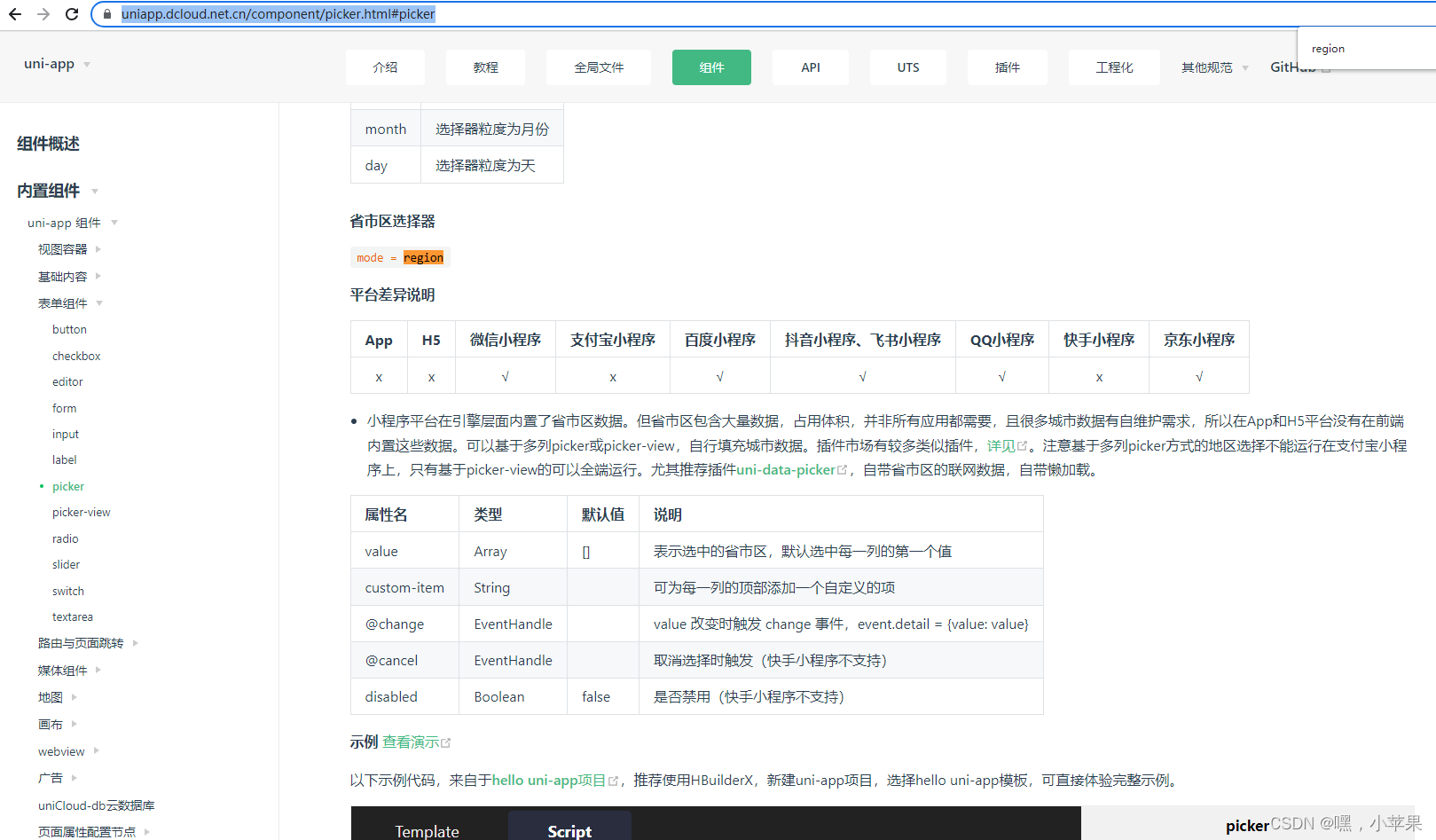Select the disabled attribute cell

click(x=404, y=696)
